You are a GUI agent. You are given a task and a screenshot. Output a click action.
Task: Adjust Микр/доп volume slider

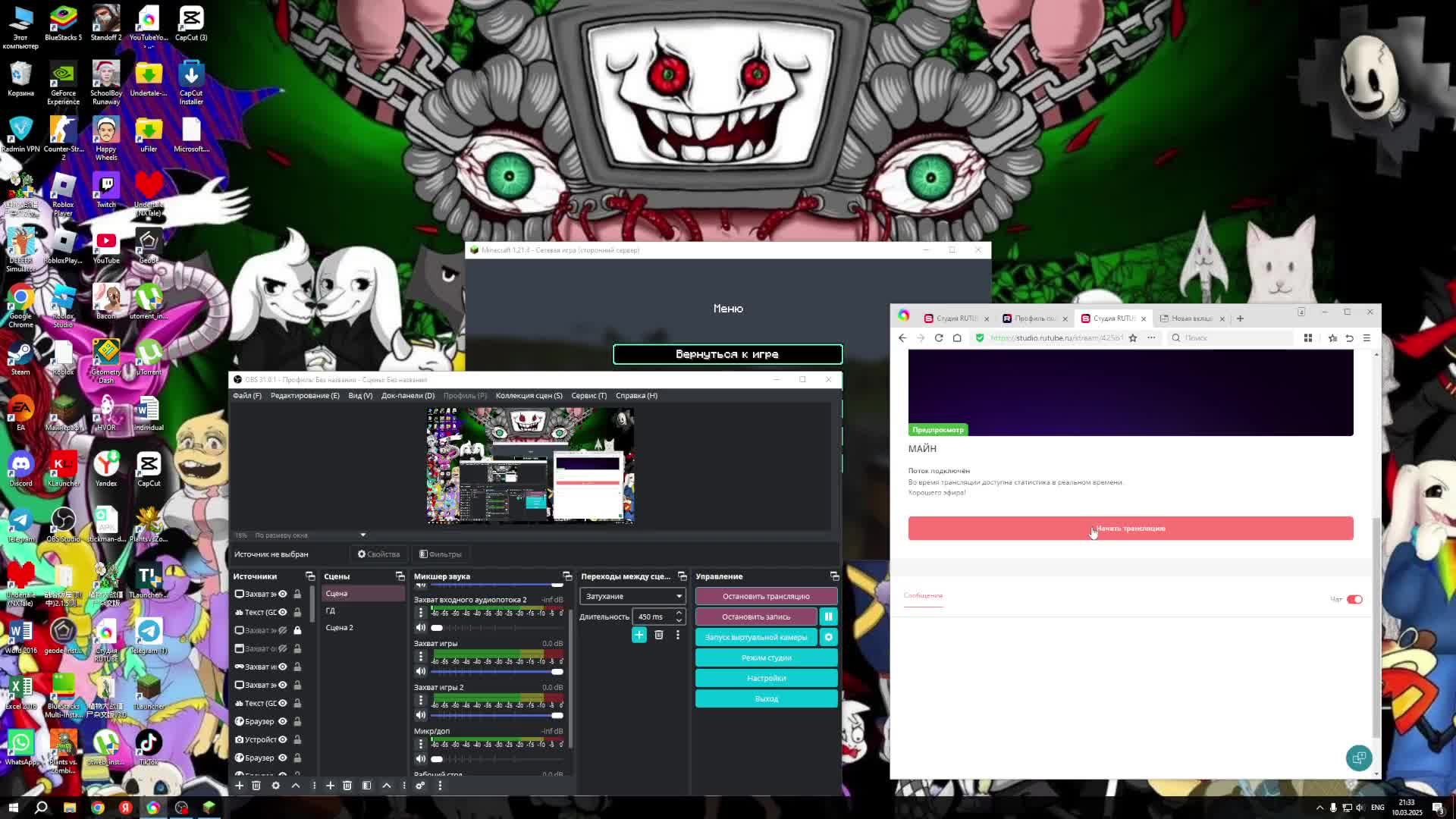tap(497, 759)
